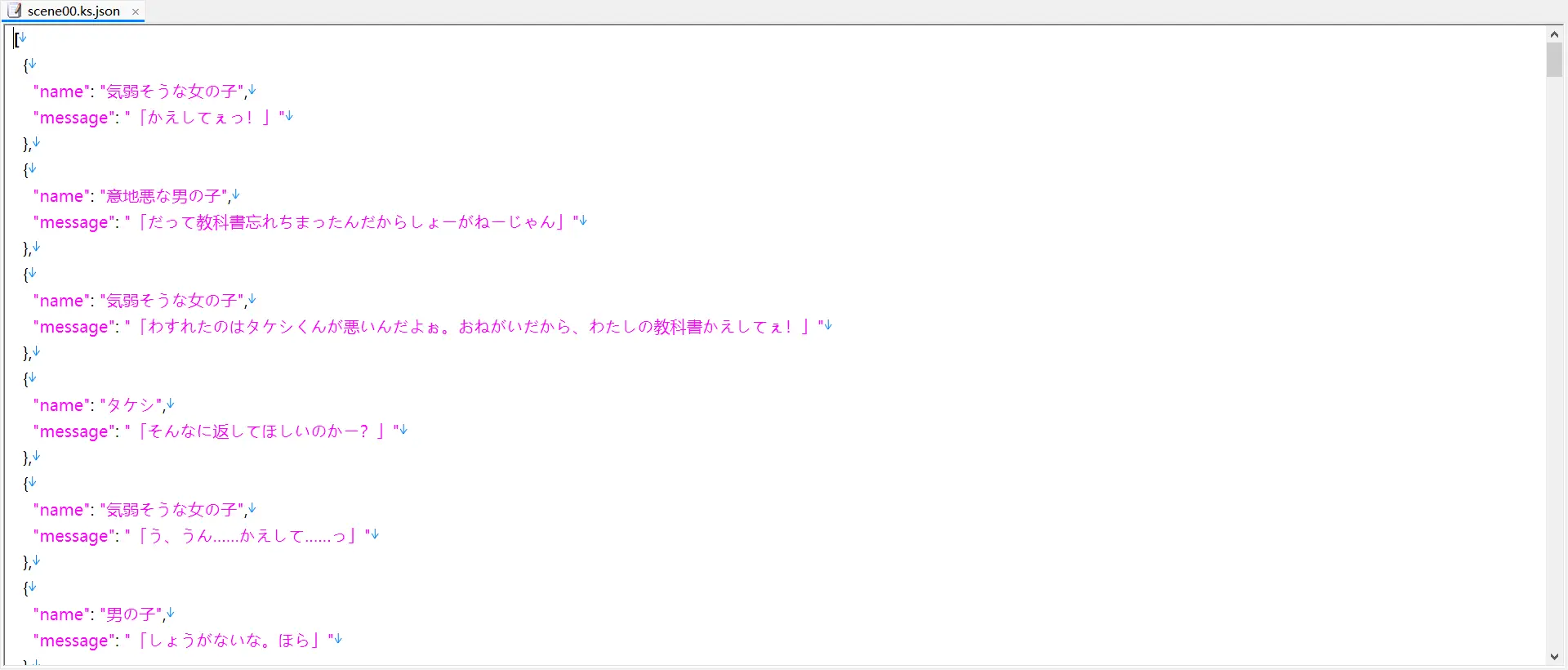
Task: Click the vertical scrollbar thumb
Action: click(x=1554, y=60)
